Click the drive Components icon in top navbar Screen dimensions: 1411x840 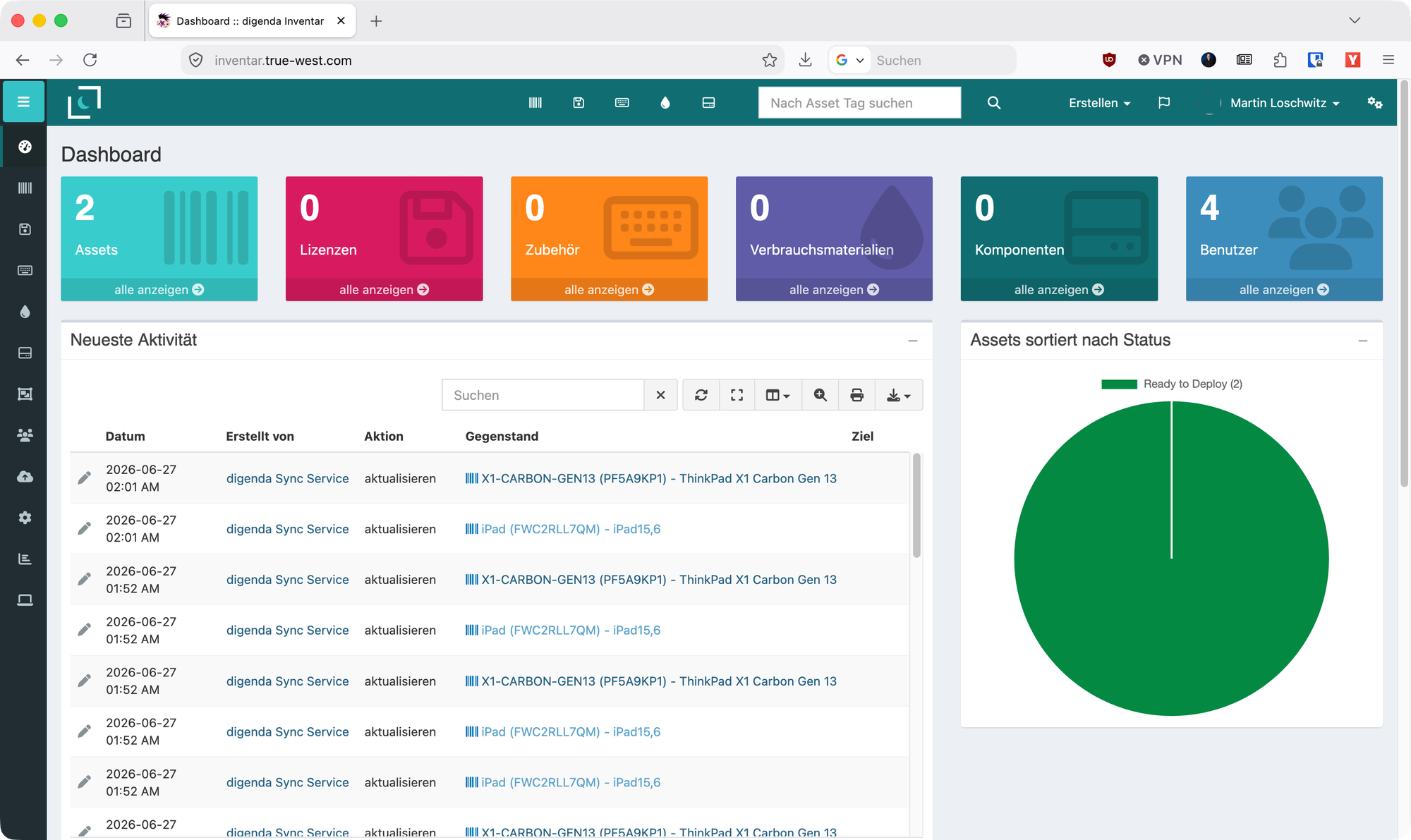[708, 103]
